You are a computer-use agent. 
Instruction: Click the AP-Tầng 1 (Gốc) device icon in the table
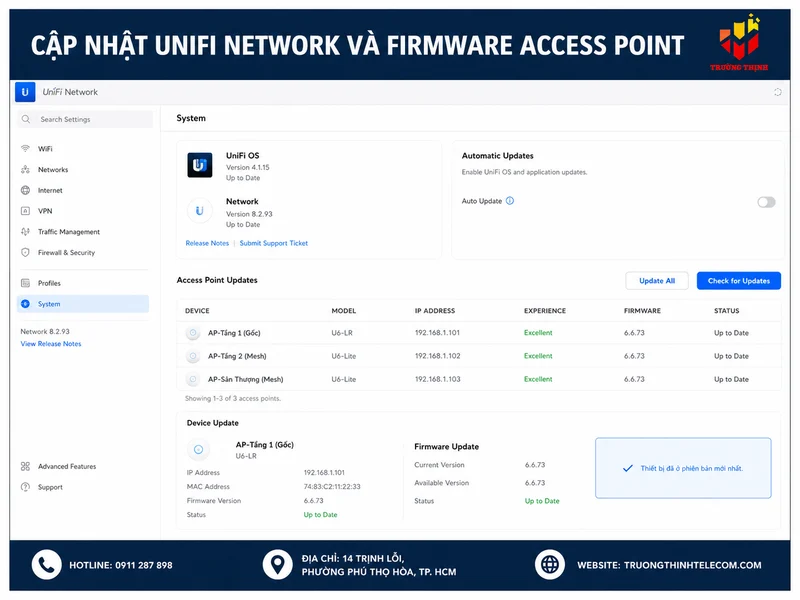click(x=193, y=333)
